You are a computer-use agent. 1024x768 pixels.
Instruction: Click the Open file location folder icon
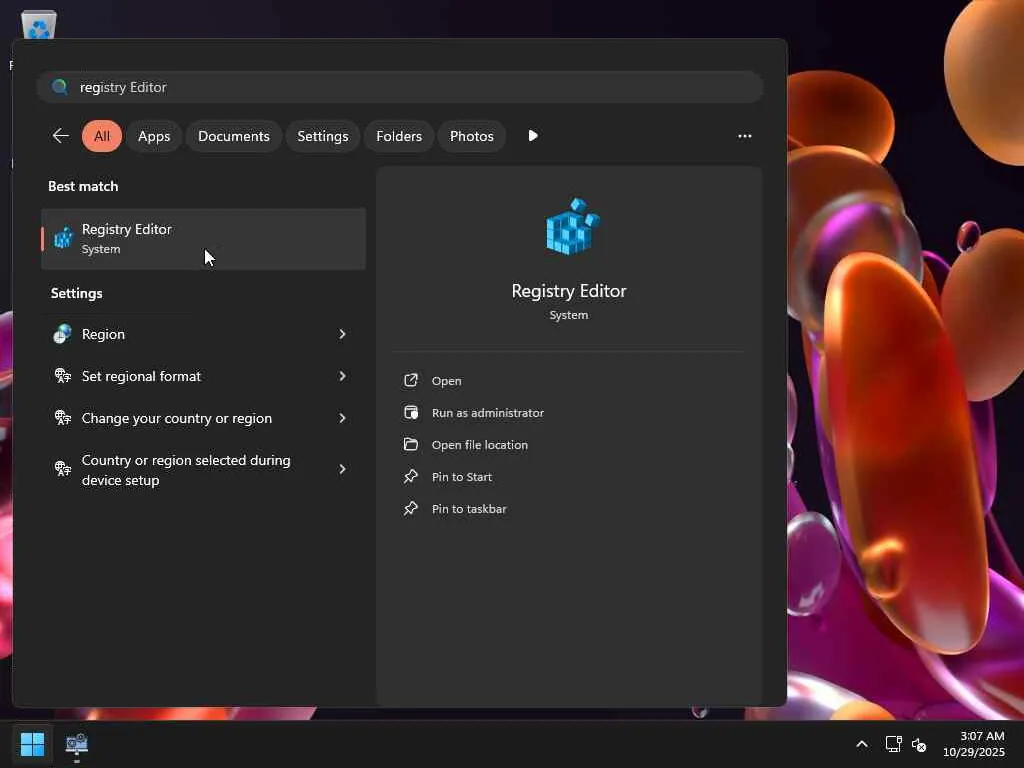411,444
